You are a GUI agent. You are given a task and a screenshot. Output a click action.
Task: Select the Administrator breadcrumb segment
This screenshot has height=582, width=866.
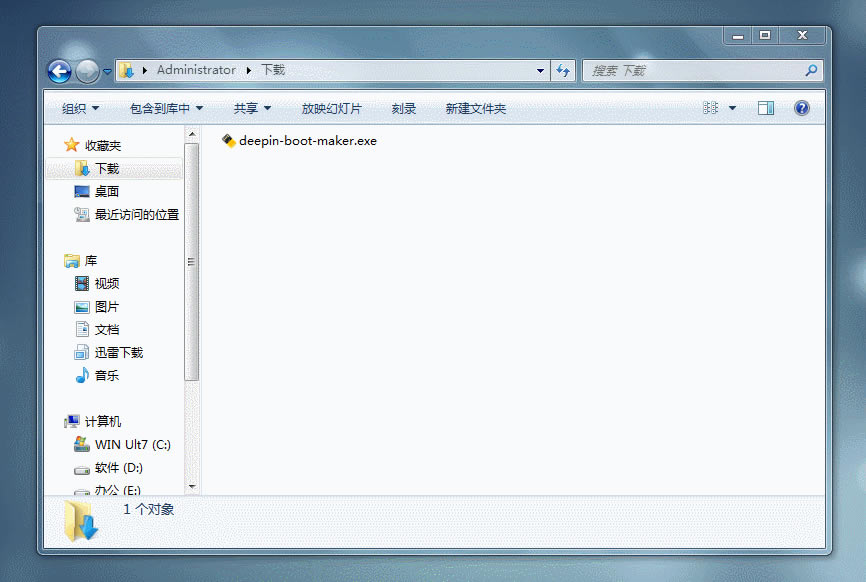coord(196,70)
